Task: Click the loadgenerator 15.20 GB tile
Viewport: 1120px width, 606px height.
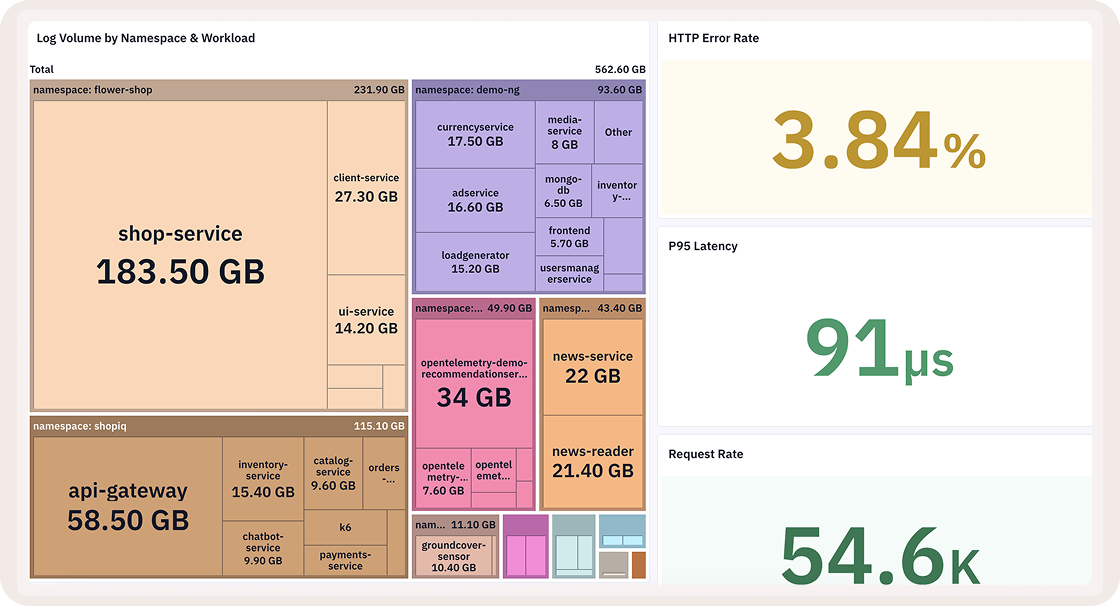Action: point(475,262)
